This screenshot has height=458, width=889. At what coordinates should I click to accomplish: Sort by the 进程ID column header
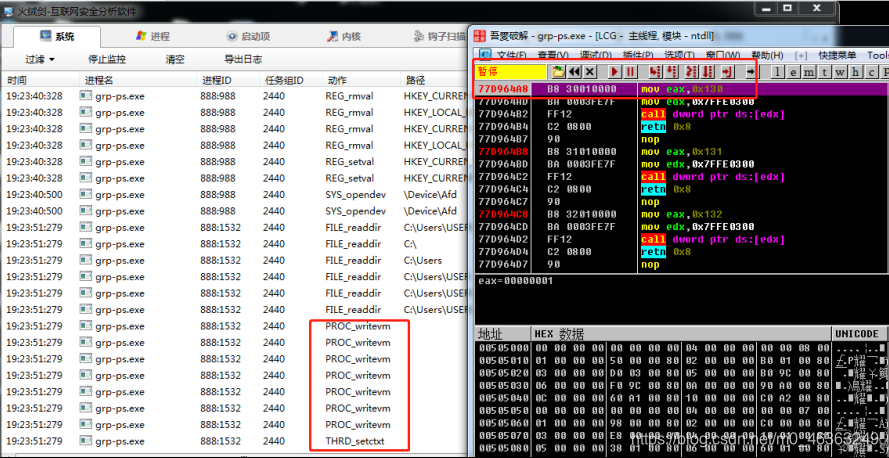[x=228, y=80]
